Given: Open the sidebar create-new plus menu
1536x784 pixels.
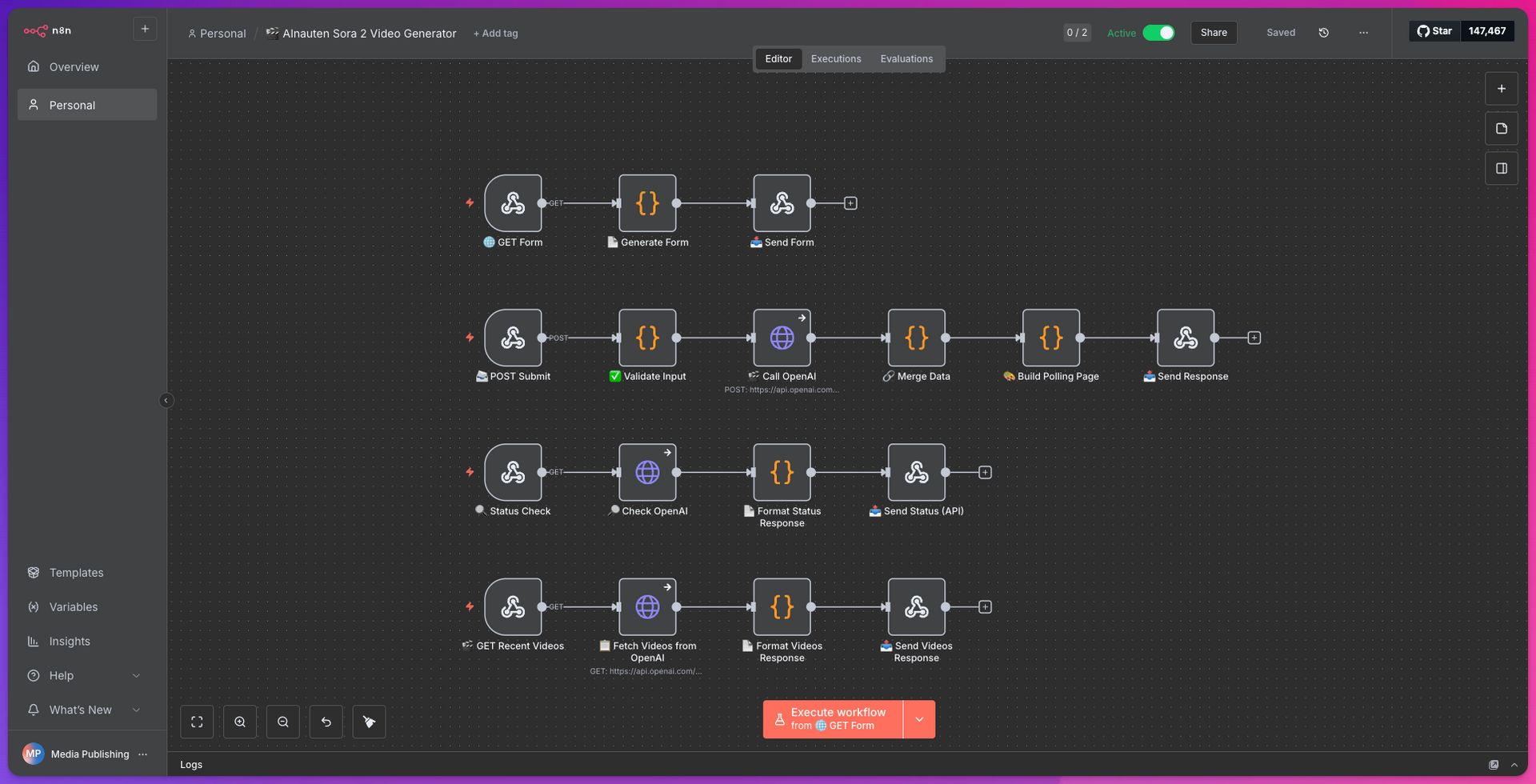Looking at the screenshot, I should 145,30.
